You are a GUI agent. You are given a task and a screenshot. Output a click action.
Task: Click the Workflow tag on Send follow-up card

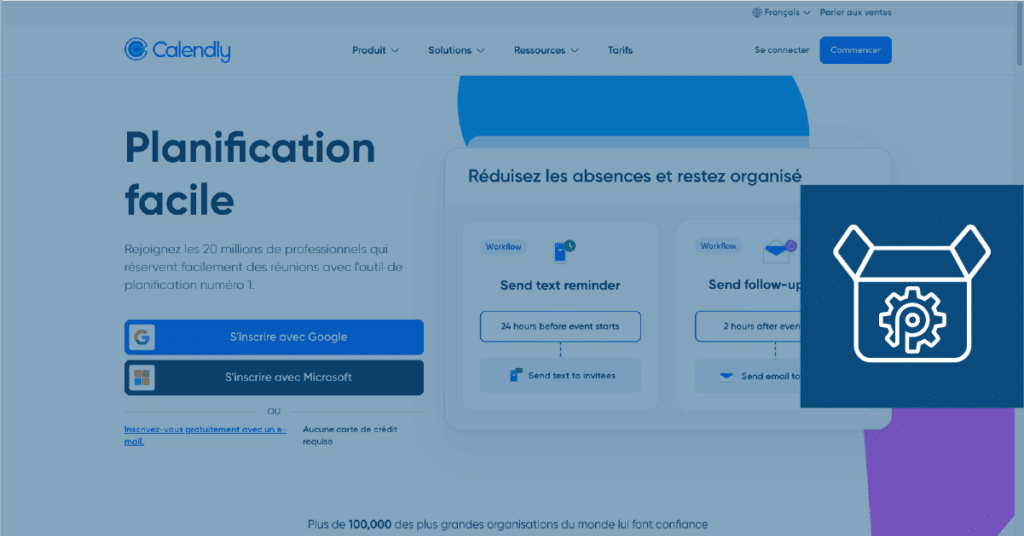click(718, 246)
